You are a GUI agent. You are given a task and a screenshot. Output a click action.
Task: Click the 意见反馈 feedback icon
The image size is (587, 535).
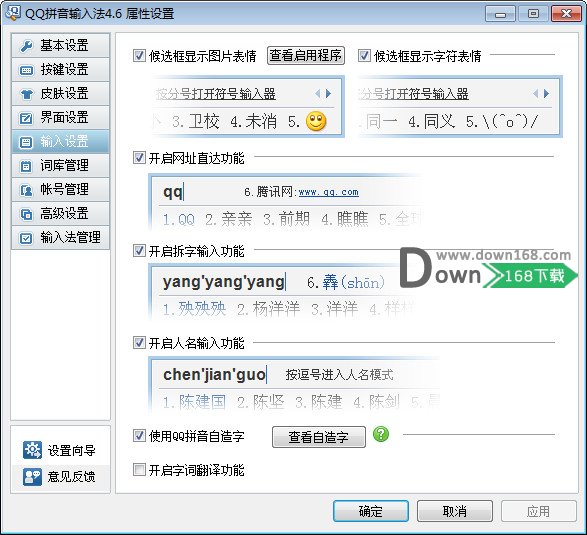point(32,477)
